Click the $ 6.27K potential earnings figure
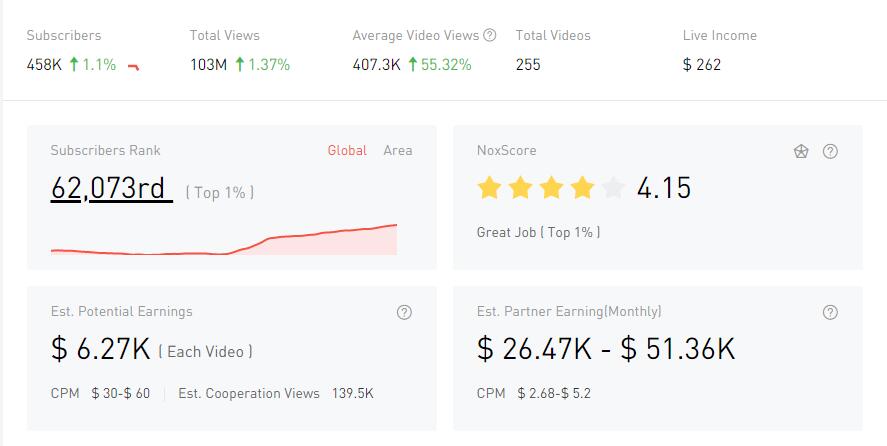 tap(100, 349)
